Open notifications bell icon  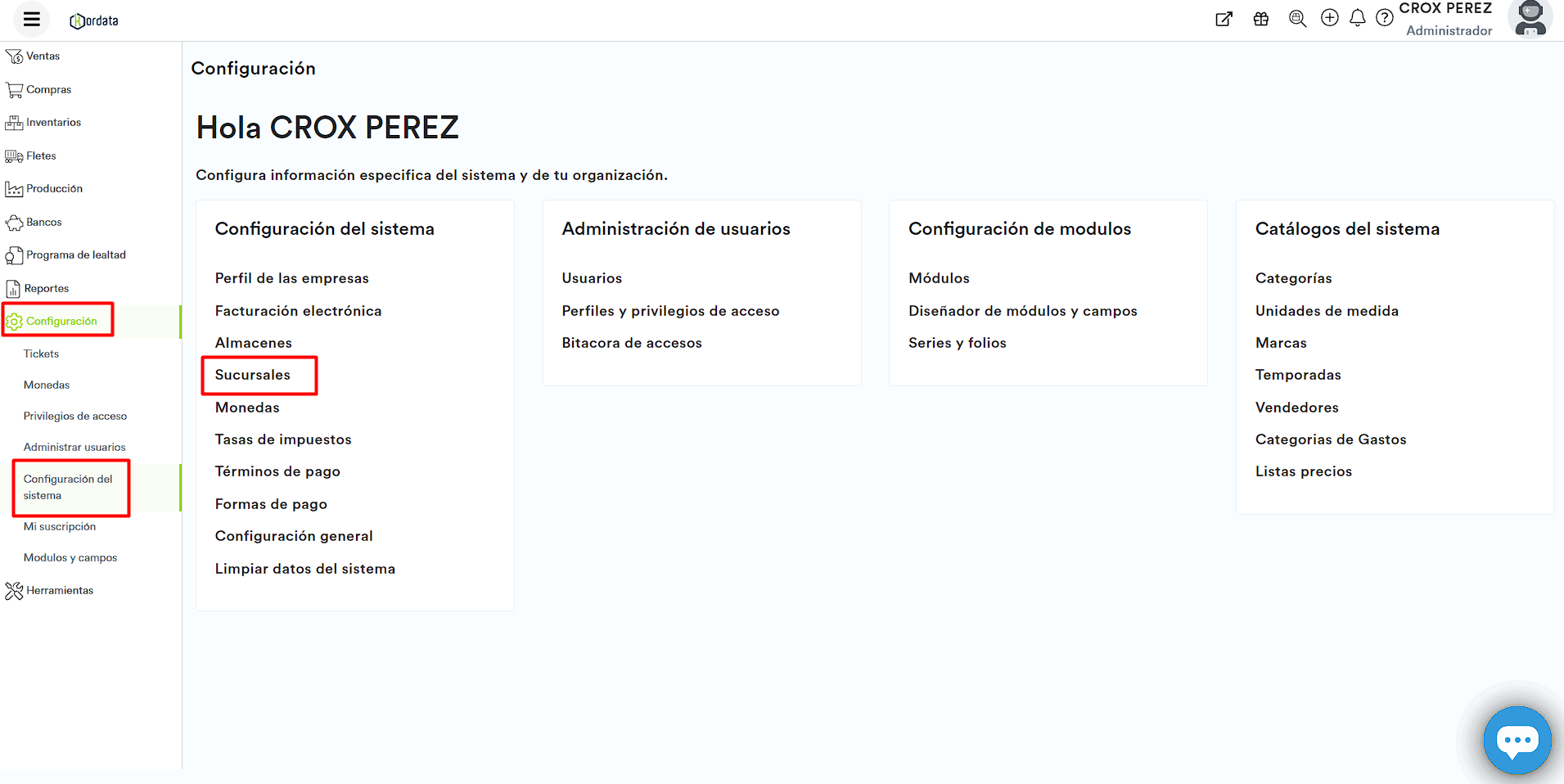[x=1357, y=18]
